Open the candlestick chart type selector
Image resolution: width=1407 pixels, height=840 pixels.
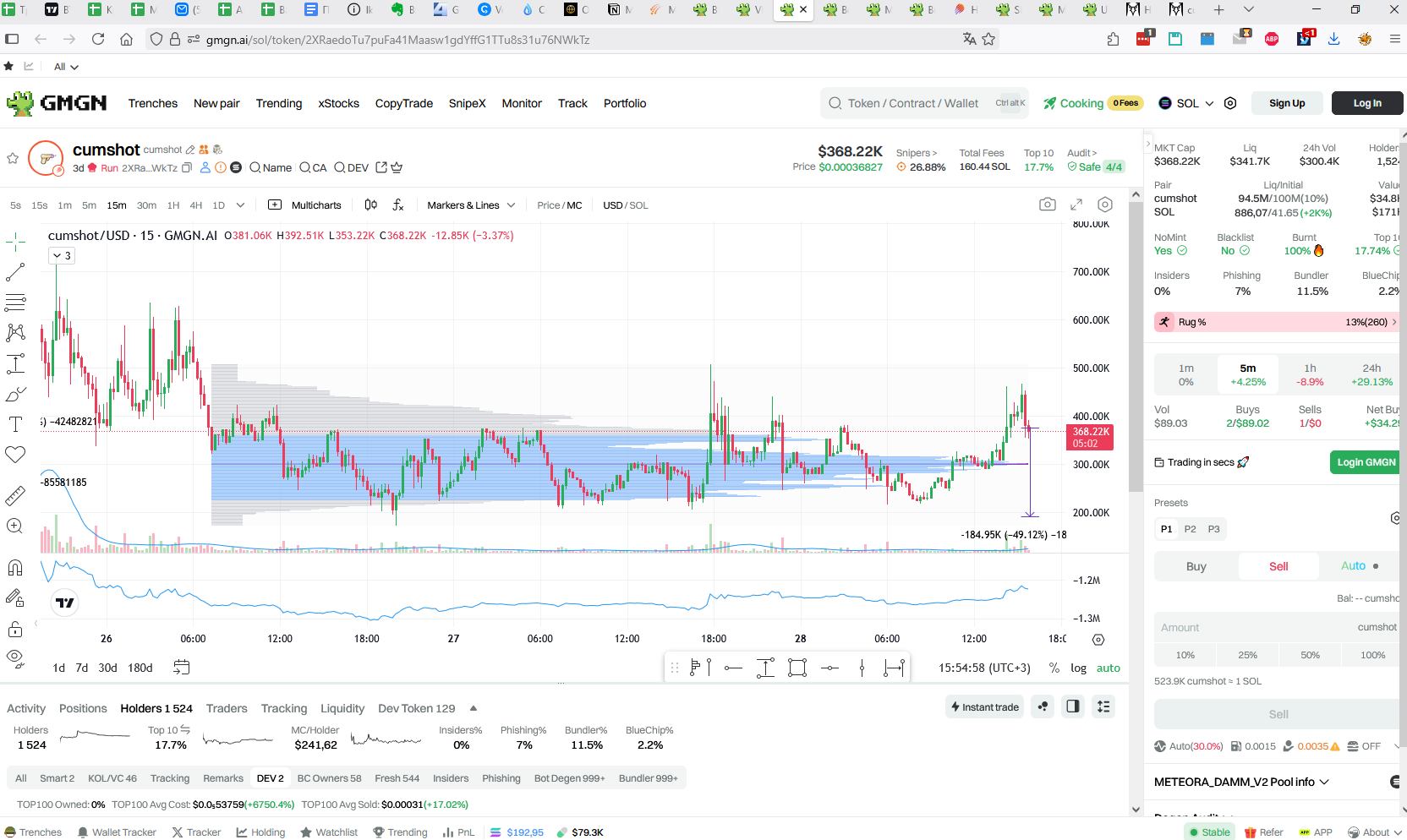(370, 205)
